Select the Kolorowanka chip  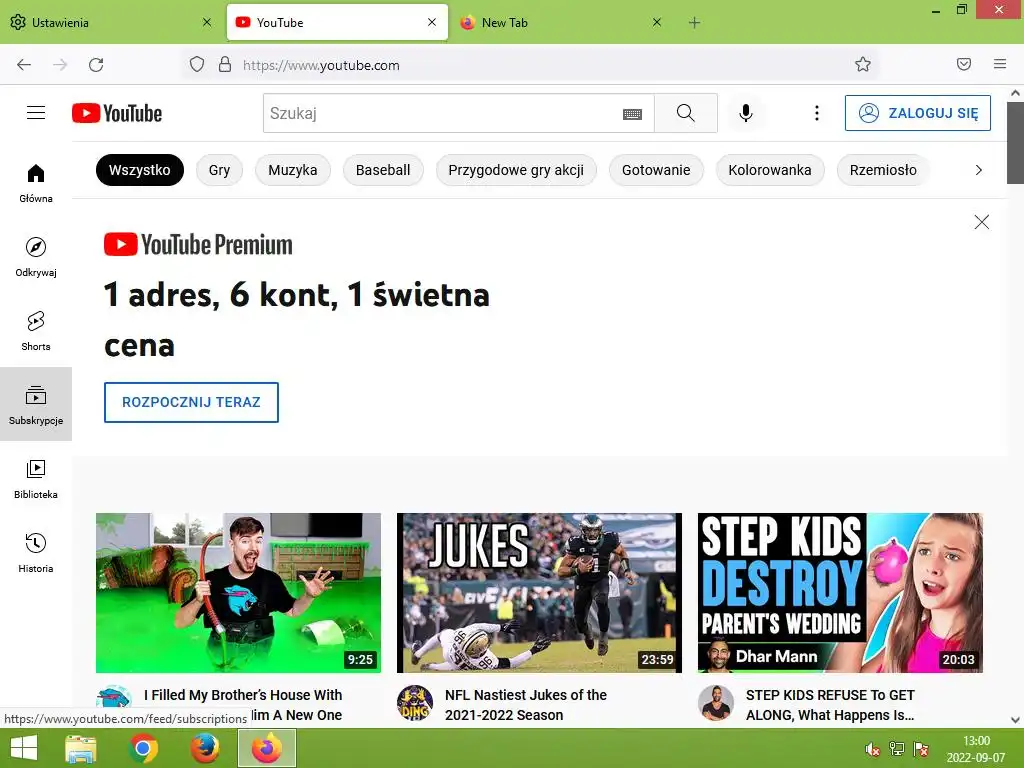coord(770,170)
